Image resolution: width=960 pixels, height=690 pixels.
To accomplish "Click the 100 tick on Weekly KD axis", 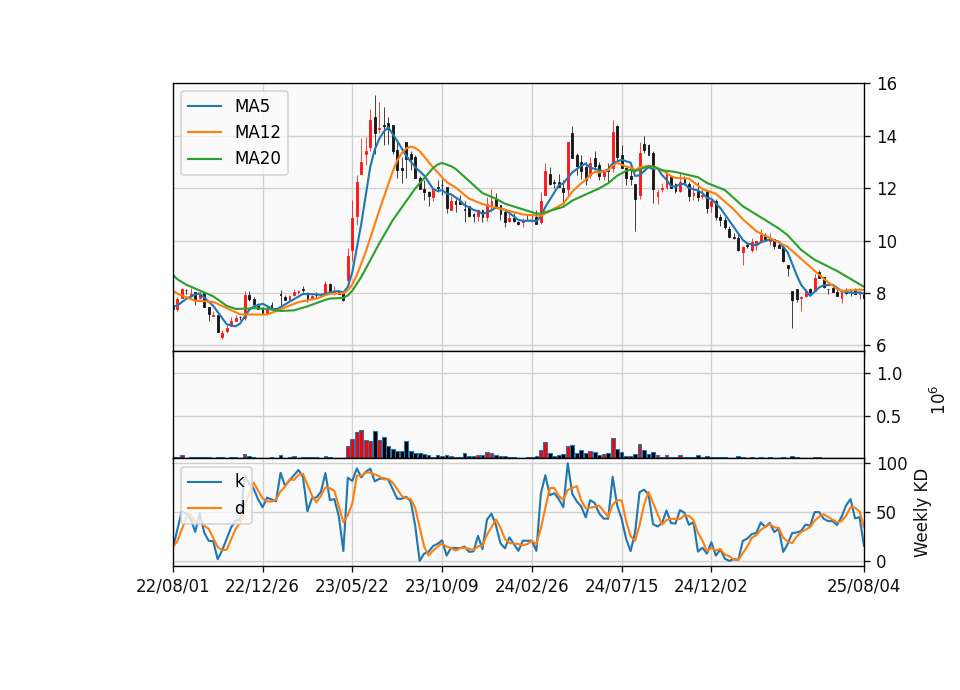I will point(892,464).
